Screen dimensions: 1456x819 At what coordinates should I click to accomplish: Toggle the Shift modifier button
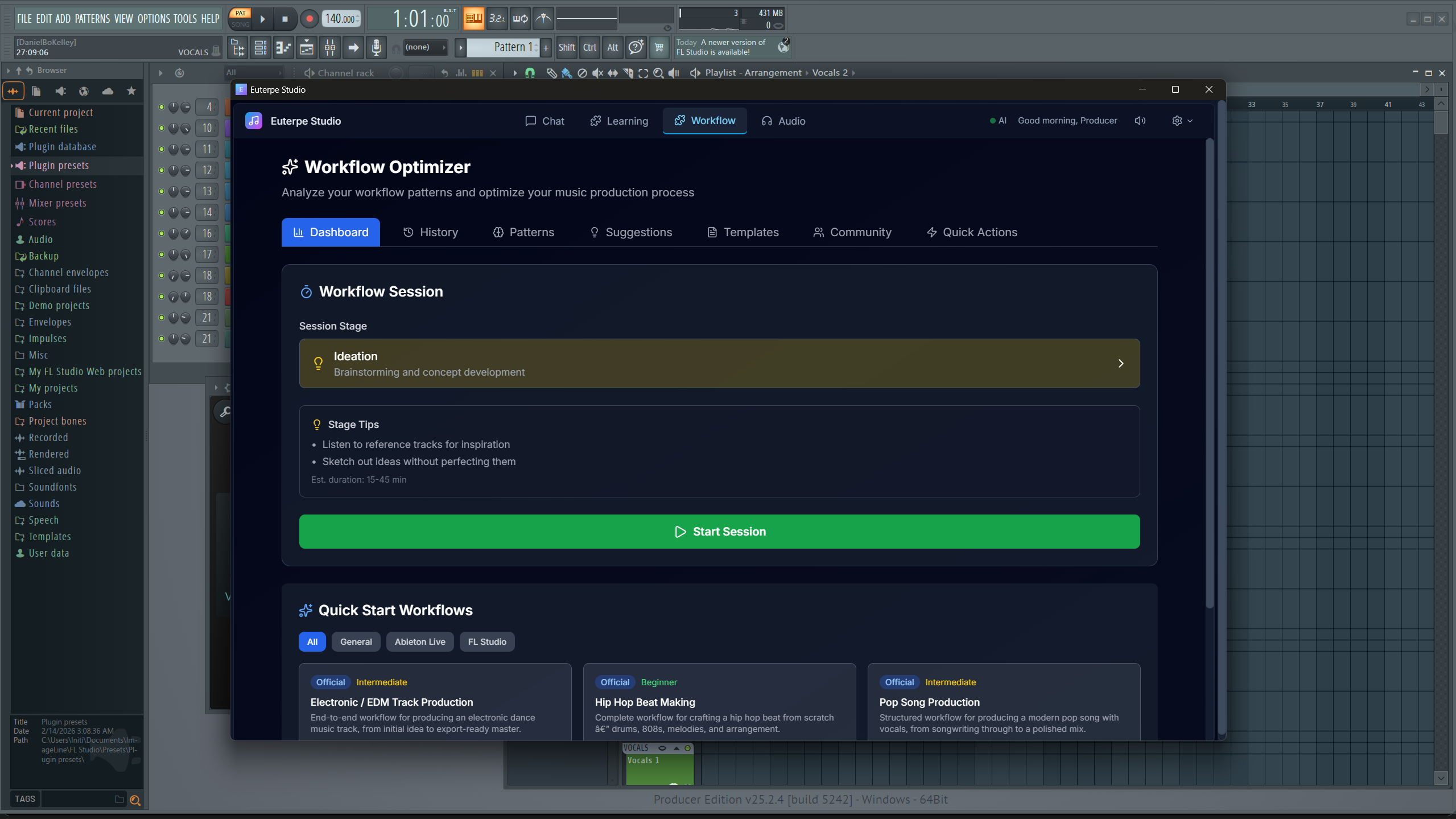tap(567, 47)
